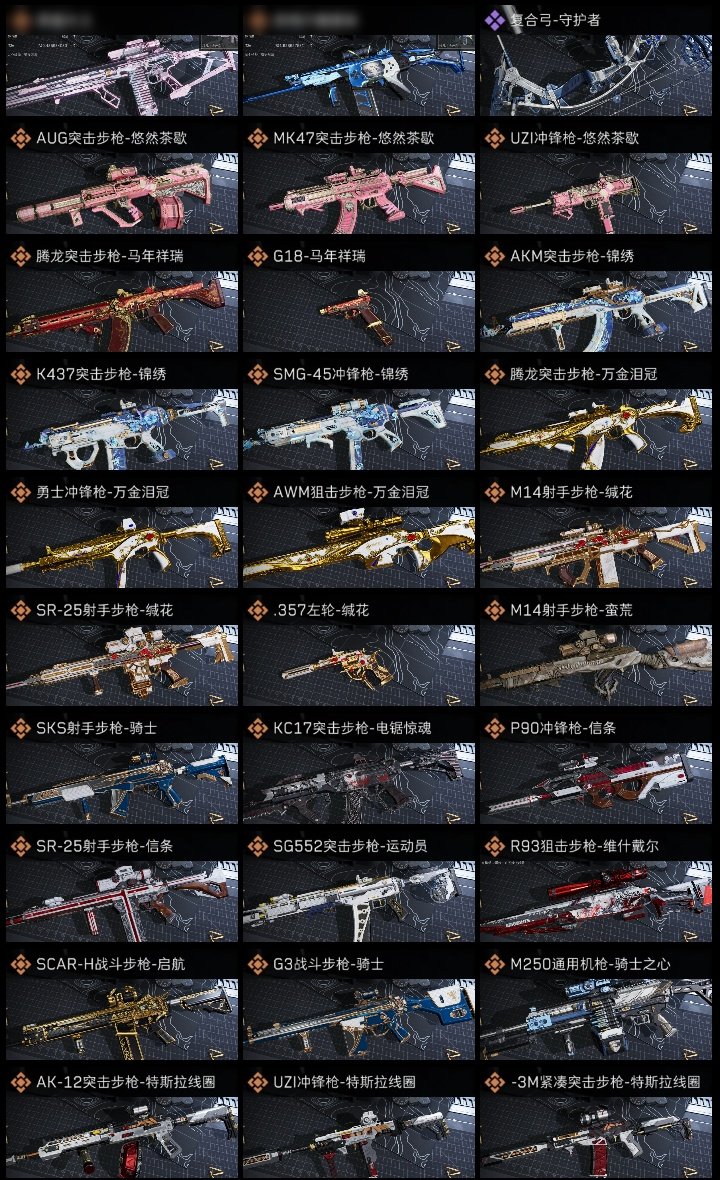Image resolution: width=720 pixels, height=1180 pixels.
Task: Click the orange rarity icon beside AUG突击步枪-悠然茶歇
Action: pos(20,138)
